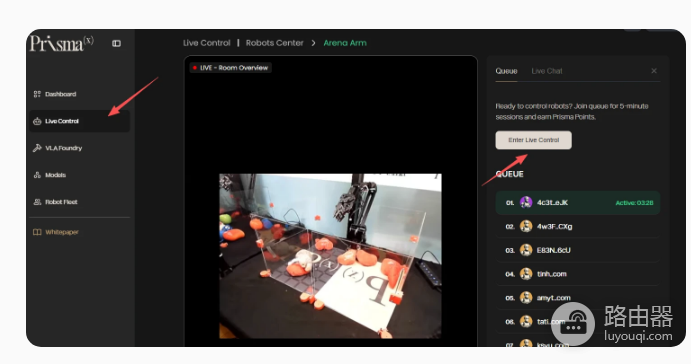The width and height of the screenshot is (691, 364).
Task: Click the red LIVE indicator dot
Action: [x=194, y=68]
